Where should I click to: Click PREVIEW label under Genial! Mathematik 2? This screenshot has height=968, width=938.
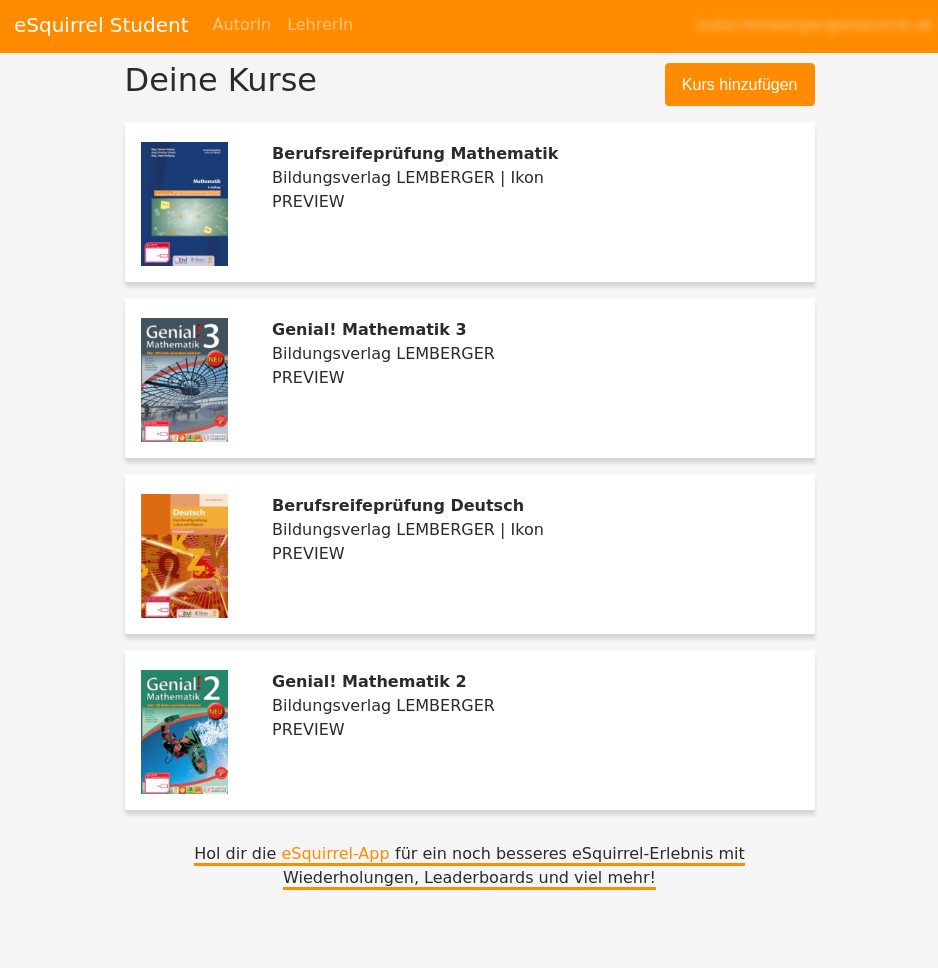coord(308,730)
